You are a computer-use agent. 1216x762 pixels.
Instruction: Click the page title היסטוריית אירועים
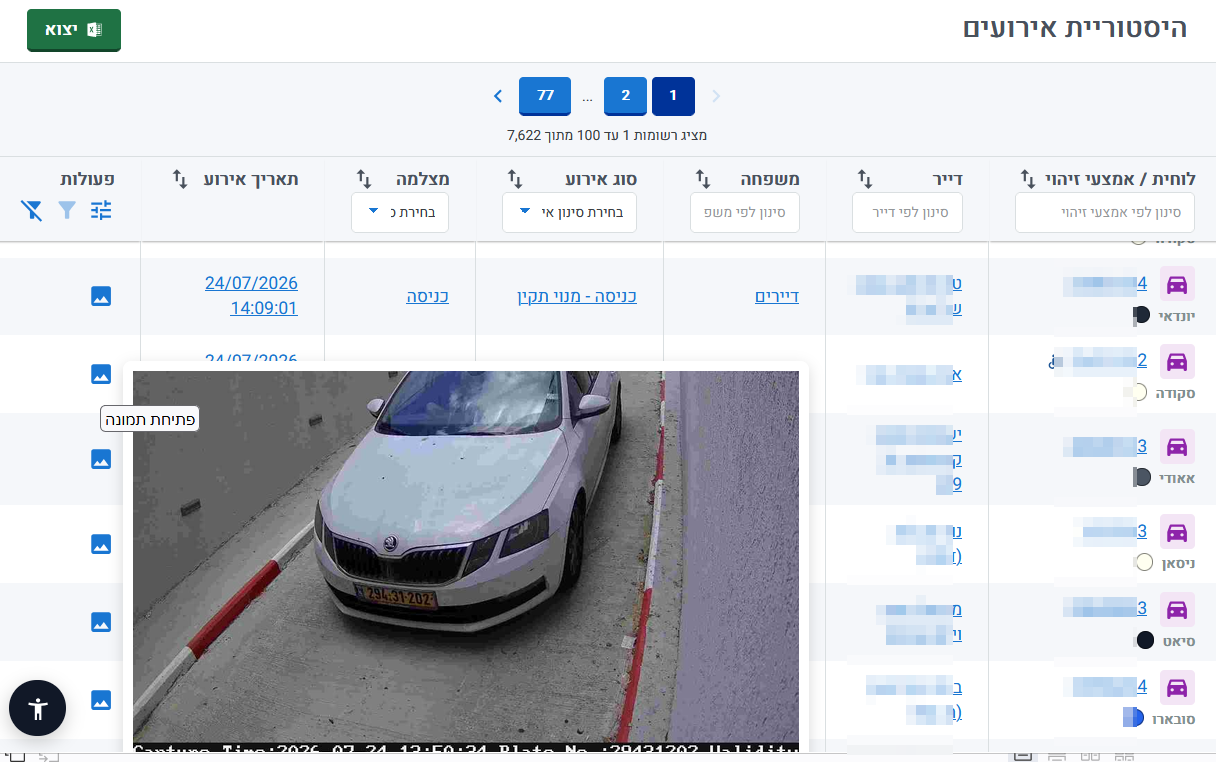point(1075,28)
